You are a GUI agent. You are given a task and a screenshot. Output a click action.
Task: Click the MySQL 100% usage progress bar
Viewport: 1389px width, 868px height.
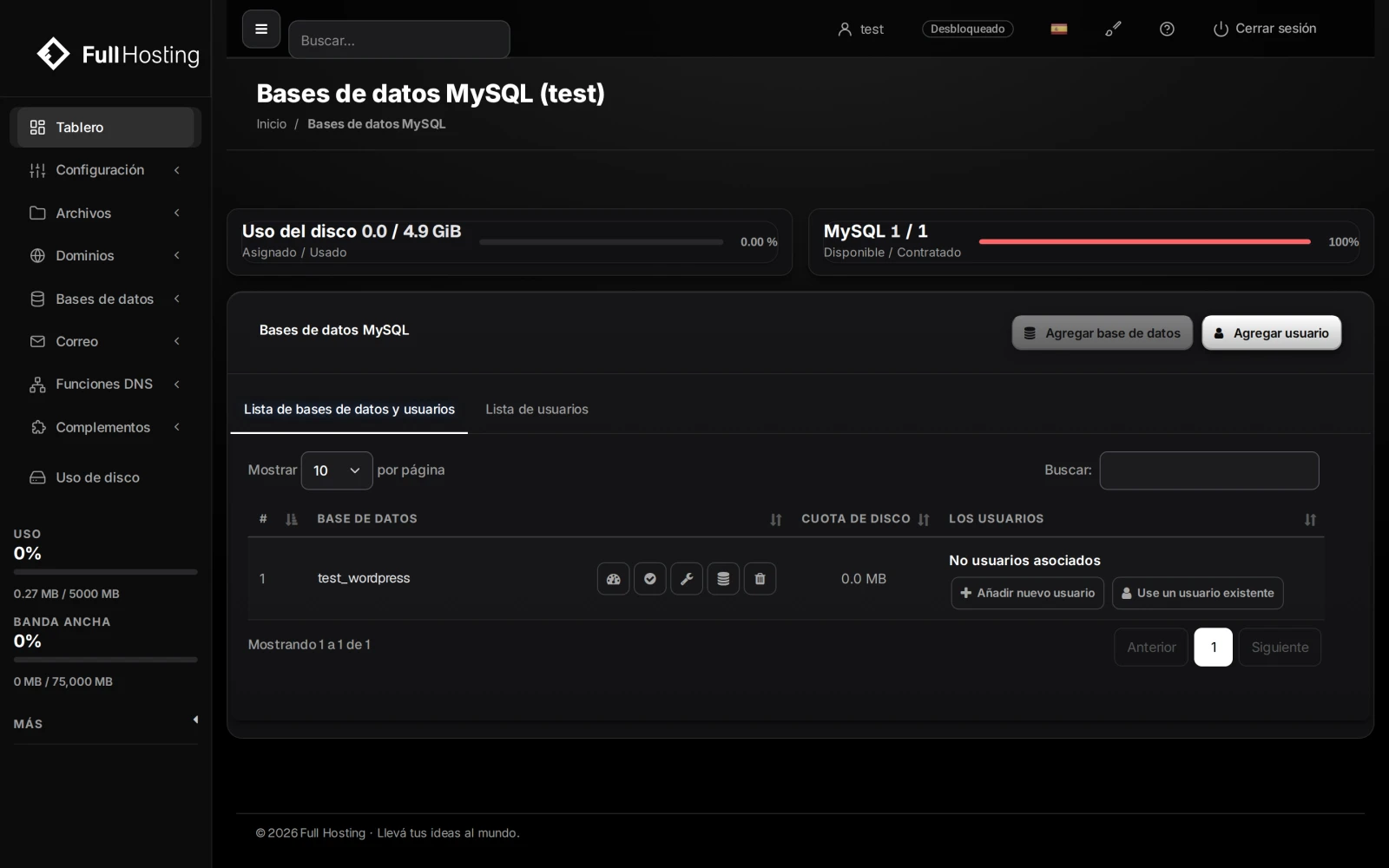pos(1144,242)
